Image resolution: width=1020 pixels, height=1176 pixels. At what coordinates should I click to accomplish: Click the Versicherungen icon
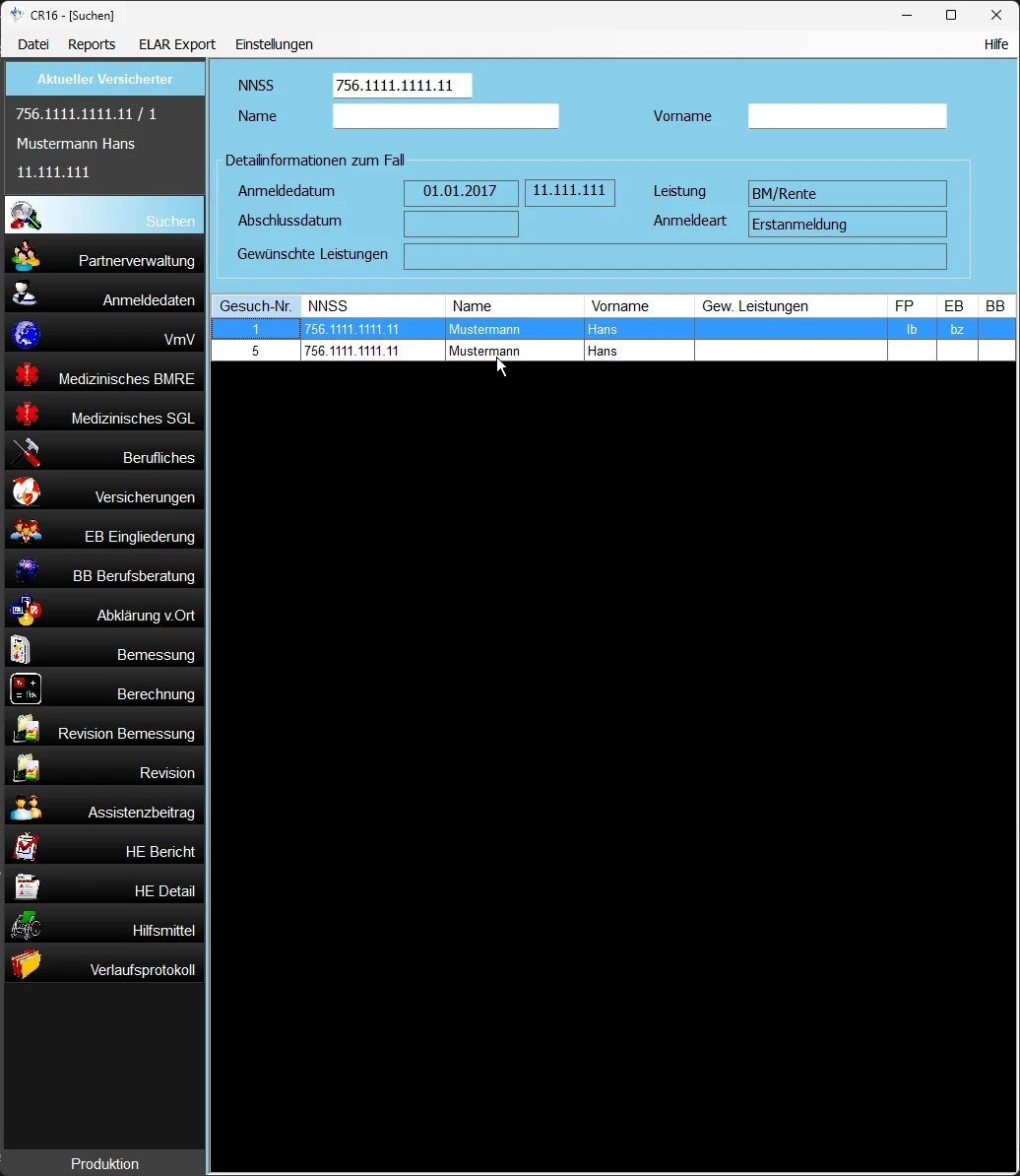[x=26, y=492]
